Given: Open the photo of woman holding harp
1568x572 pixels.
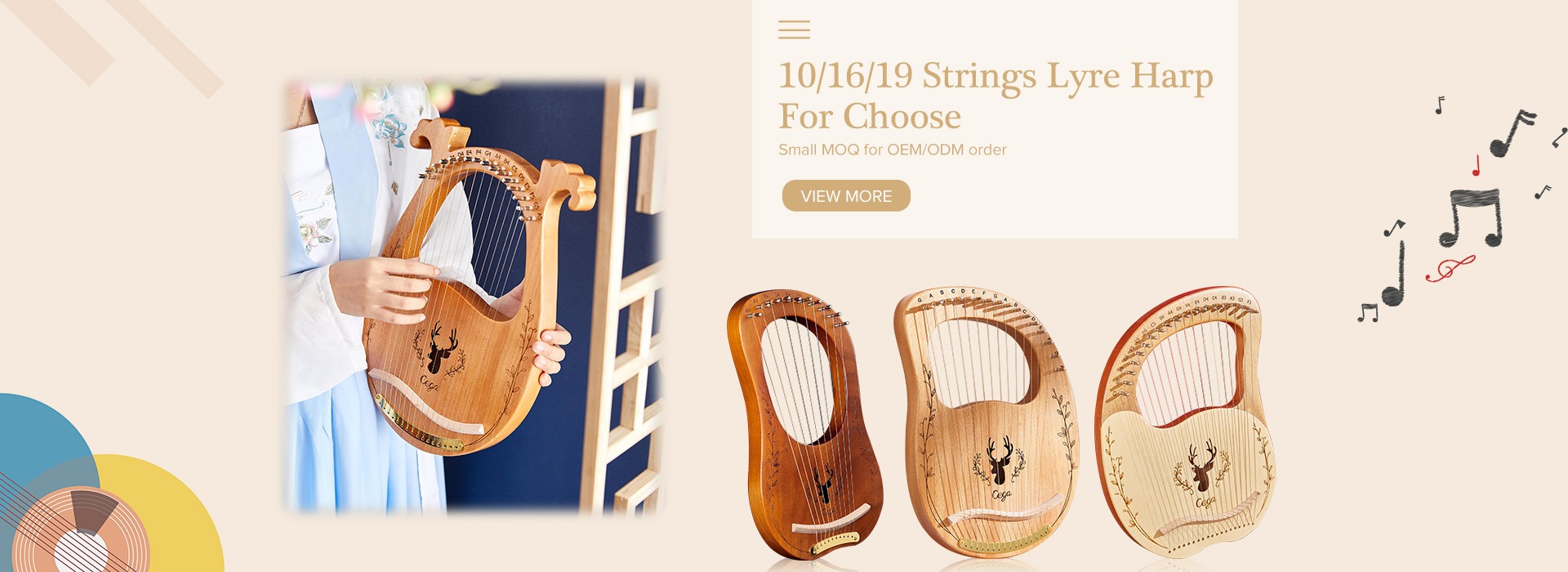Looking at the screenshot, I should click(471, 297).
